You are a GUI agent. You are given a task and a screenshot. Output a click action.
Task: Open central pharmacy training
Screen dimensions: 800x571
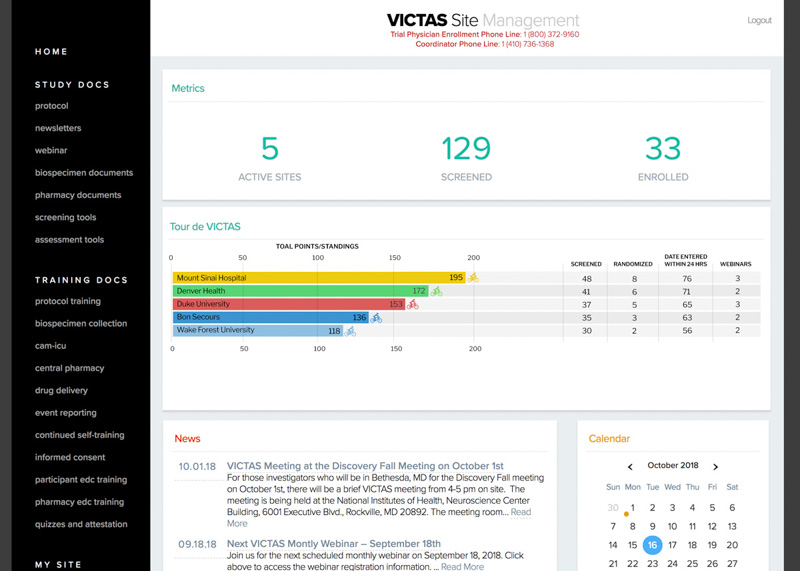69,368
